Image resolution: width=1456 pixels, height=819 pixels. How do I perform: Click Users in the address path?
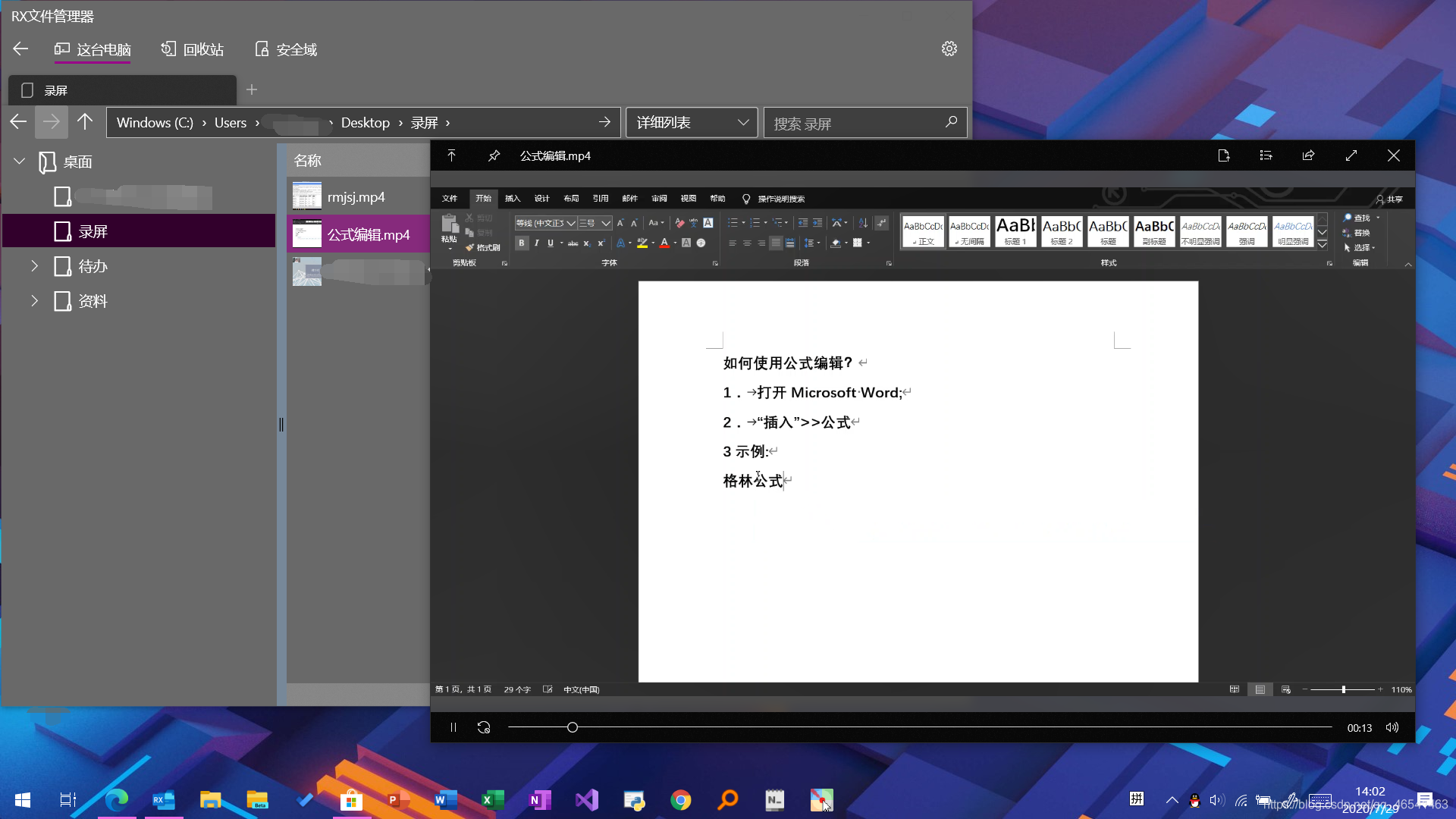pyautogui.click(x=231, y=123)
